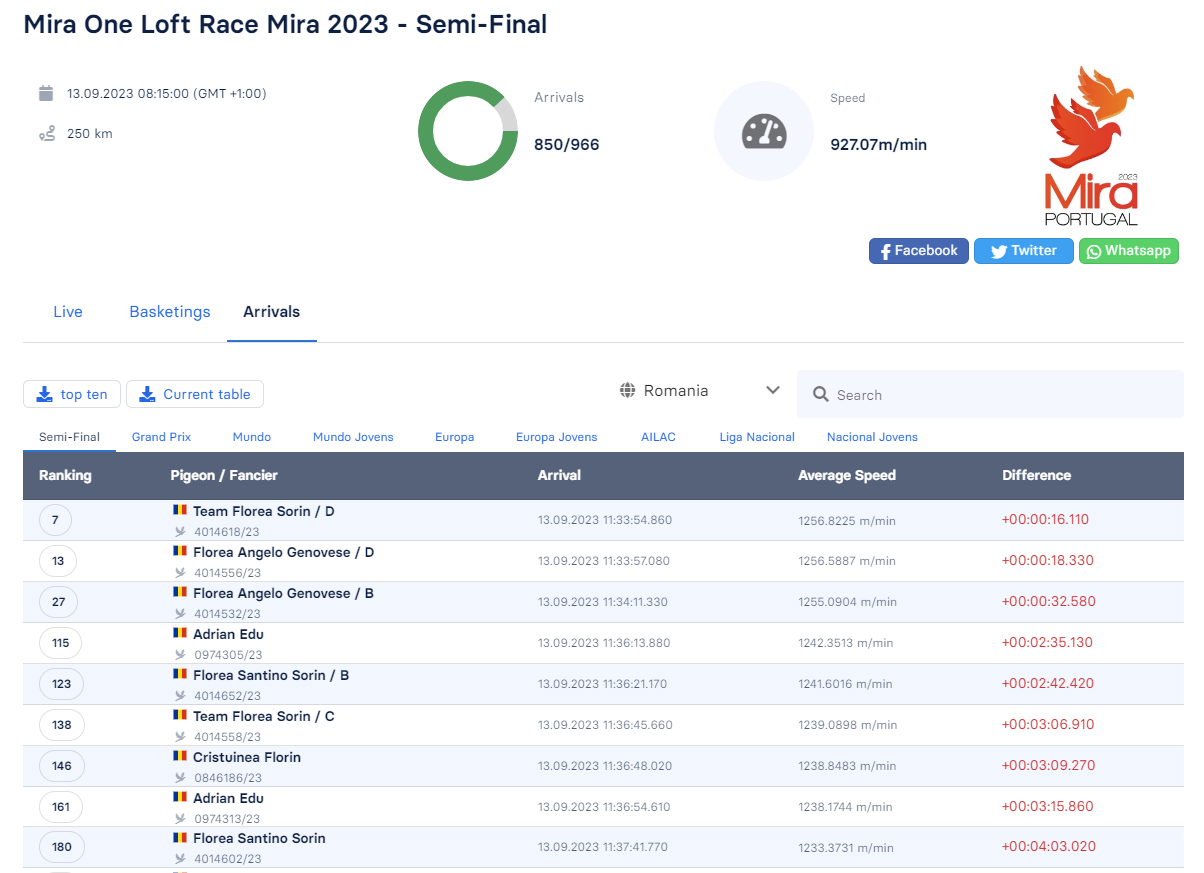Click the pigeon icon next to 0974313/23
The height and width of the screenshot is (873, 1204).
(180, 819)
